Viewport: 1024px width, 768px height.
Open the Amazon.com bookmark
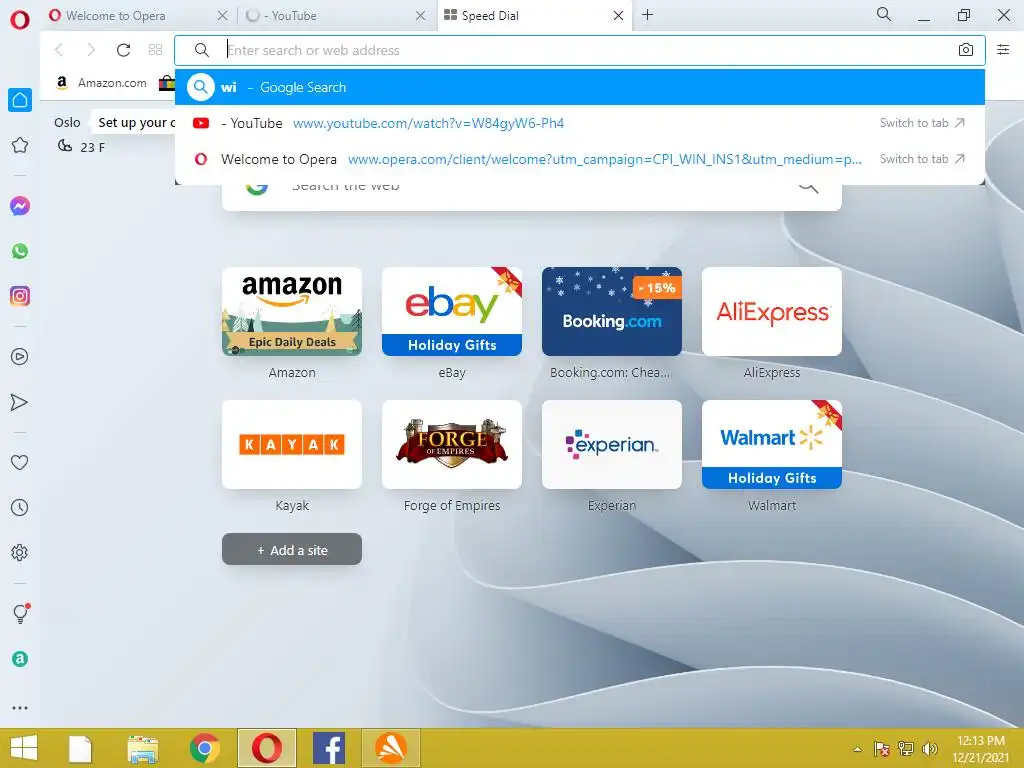102,82
